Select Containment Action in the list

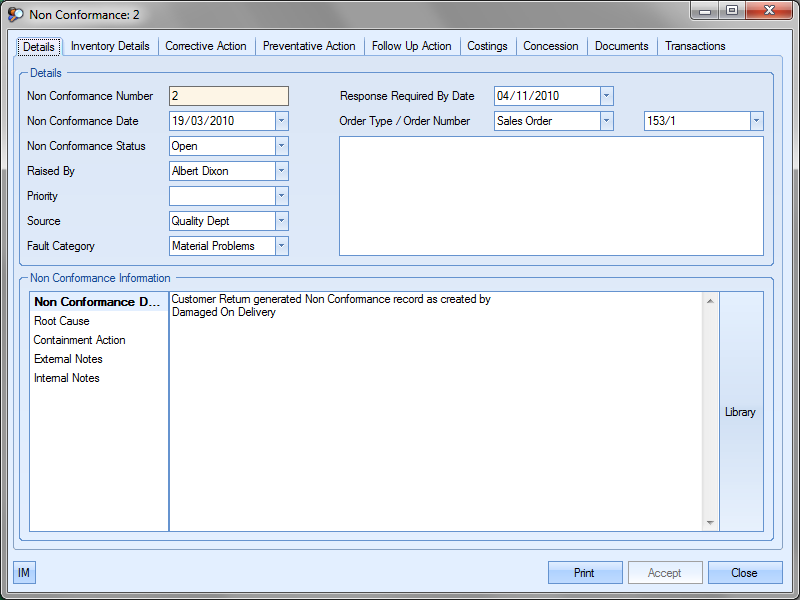click(79, 340)
